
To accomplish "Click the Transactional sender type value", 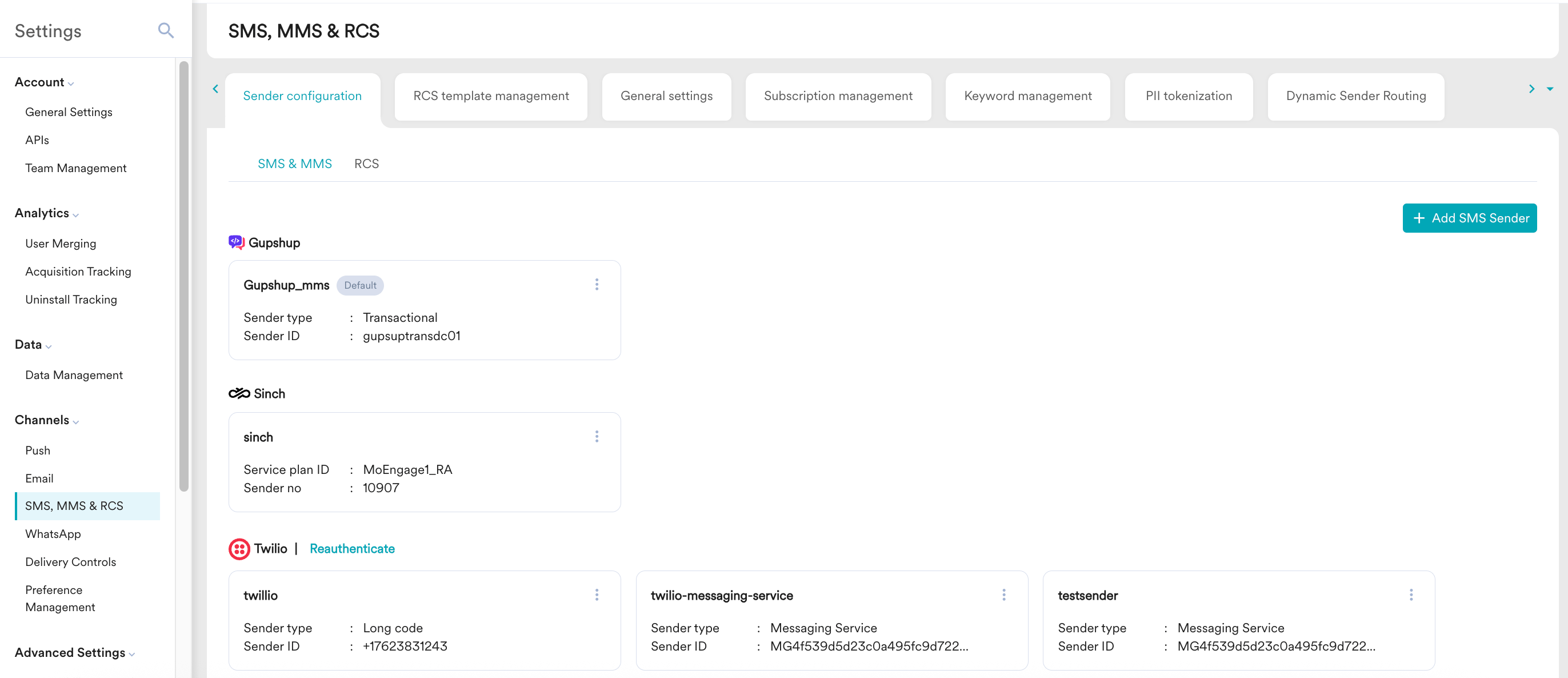I will (x=400, y=318).
